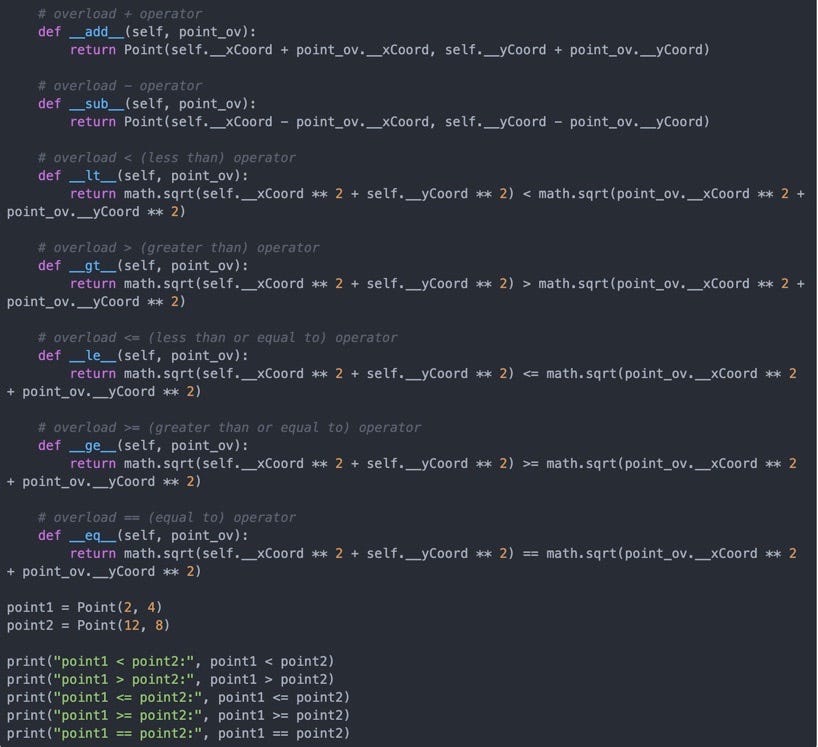Viewport: 818px width, 747px height.
Task: Click the string "point1 == point2:"
Action: [128, 733]
